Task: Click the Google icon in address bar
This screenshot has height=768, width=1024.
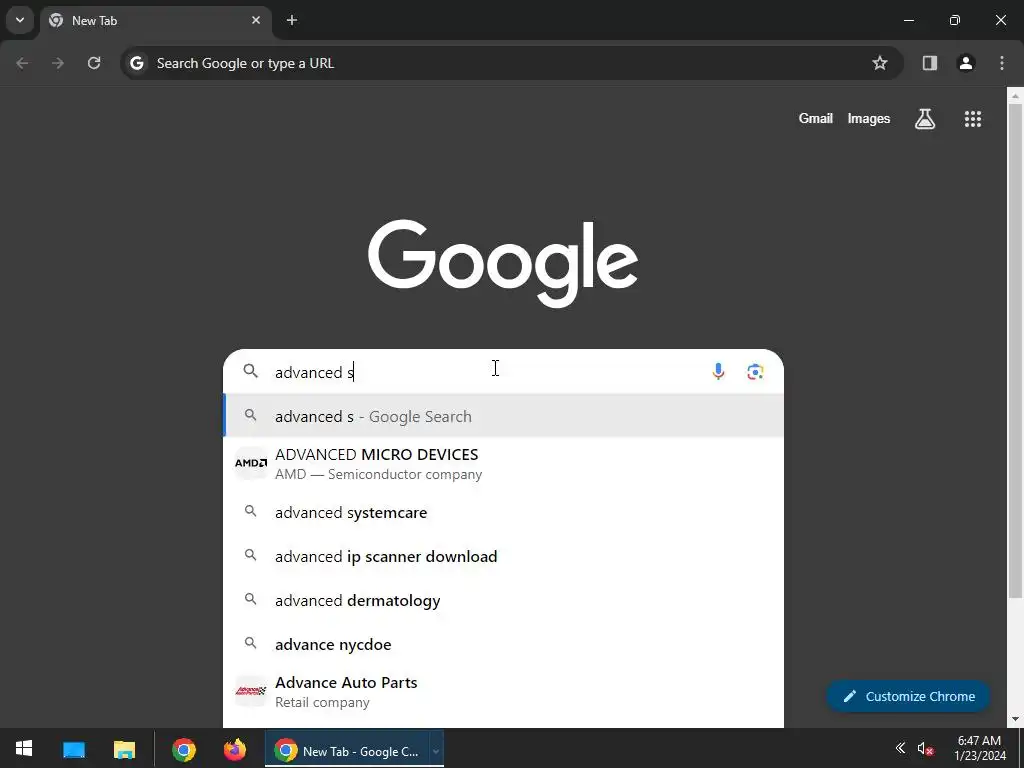Action: (136, 63)
